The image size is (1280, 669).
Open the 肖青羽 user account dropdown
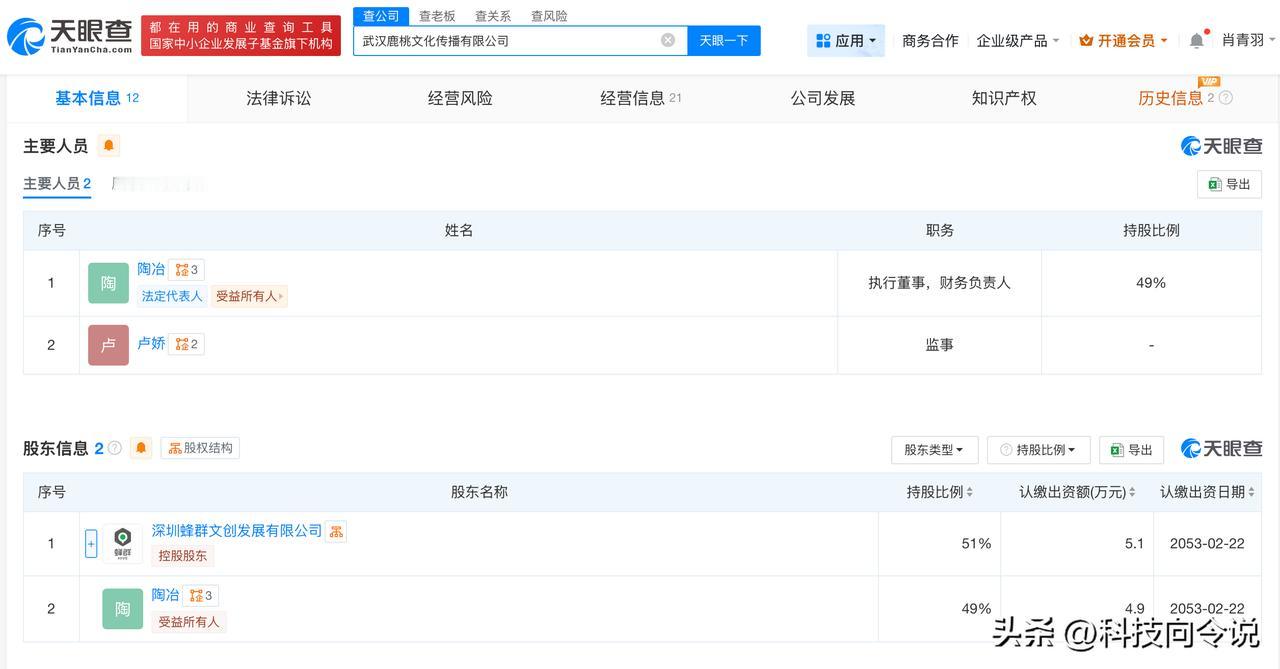1249,40
